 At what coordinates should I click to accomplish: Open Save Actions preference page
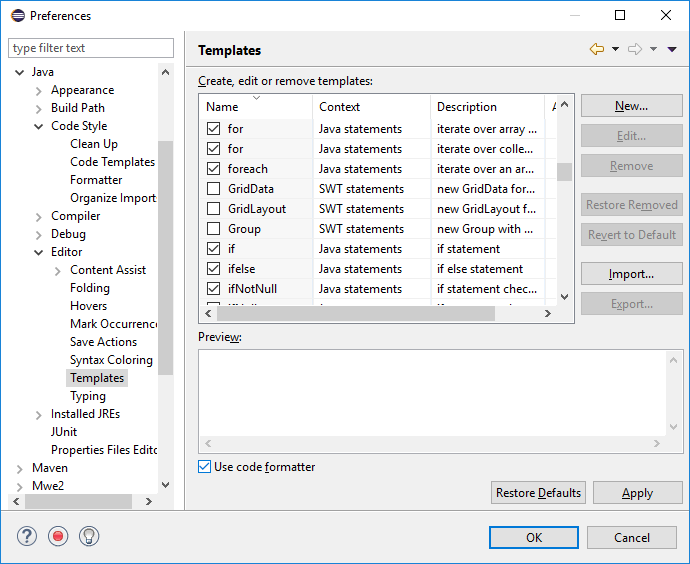coord(103,342)
